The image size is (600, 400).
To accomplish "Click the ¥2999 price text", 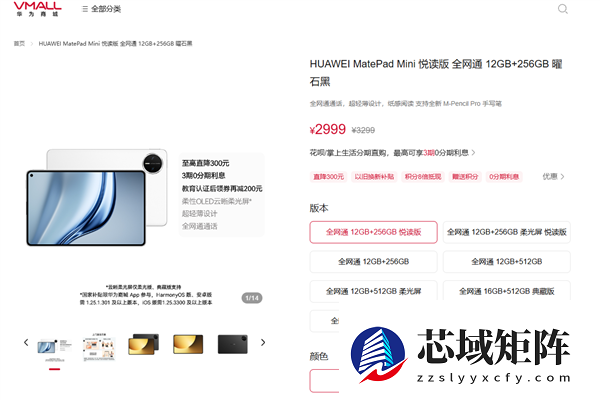I will 328,129.
